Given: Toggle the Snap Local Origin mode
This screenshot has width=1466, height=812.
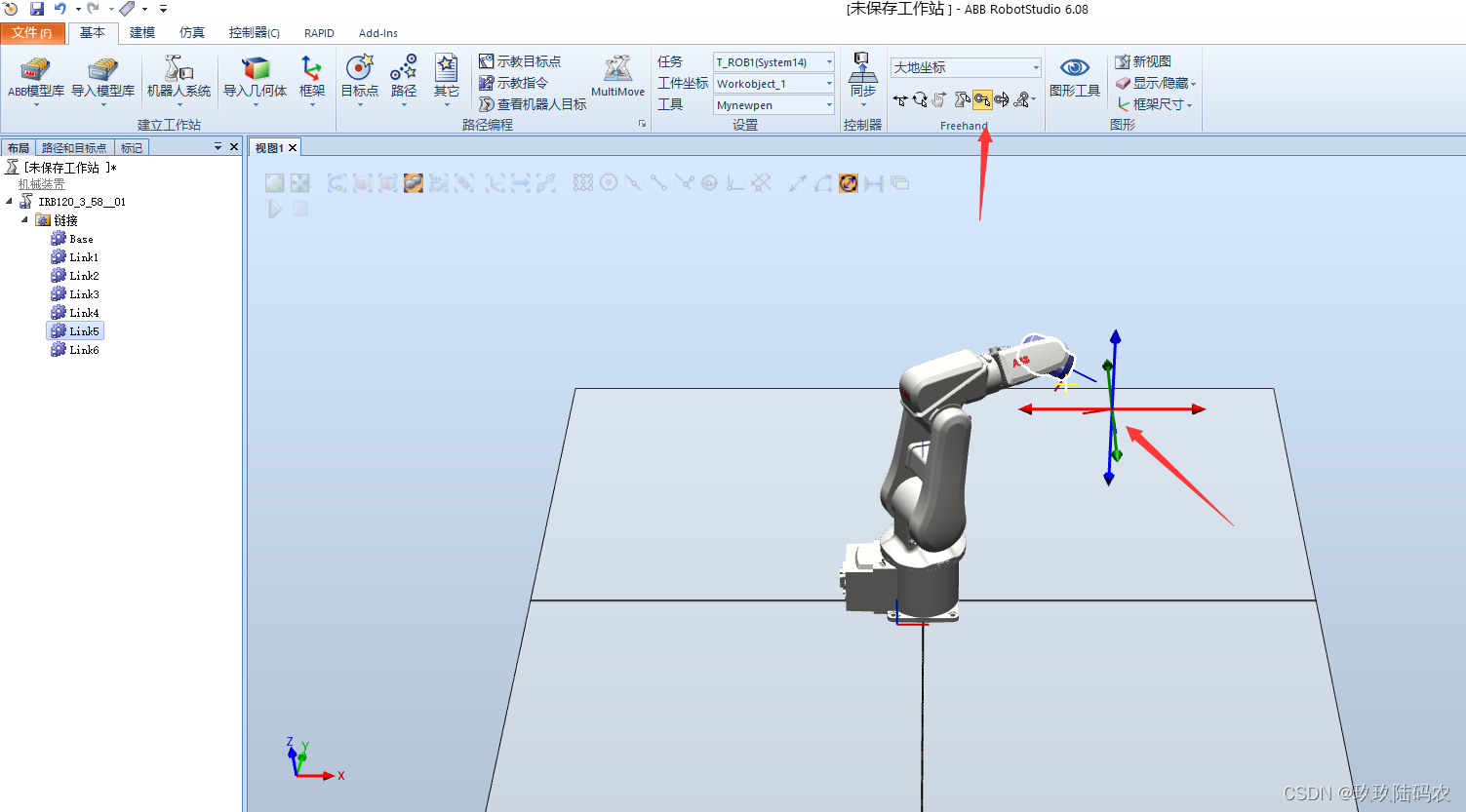Looking at the screenshot, I should 734,182.
